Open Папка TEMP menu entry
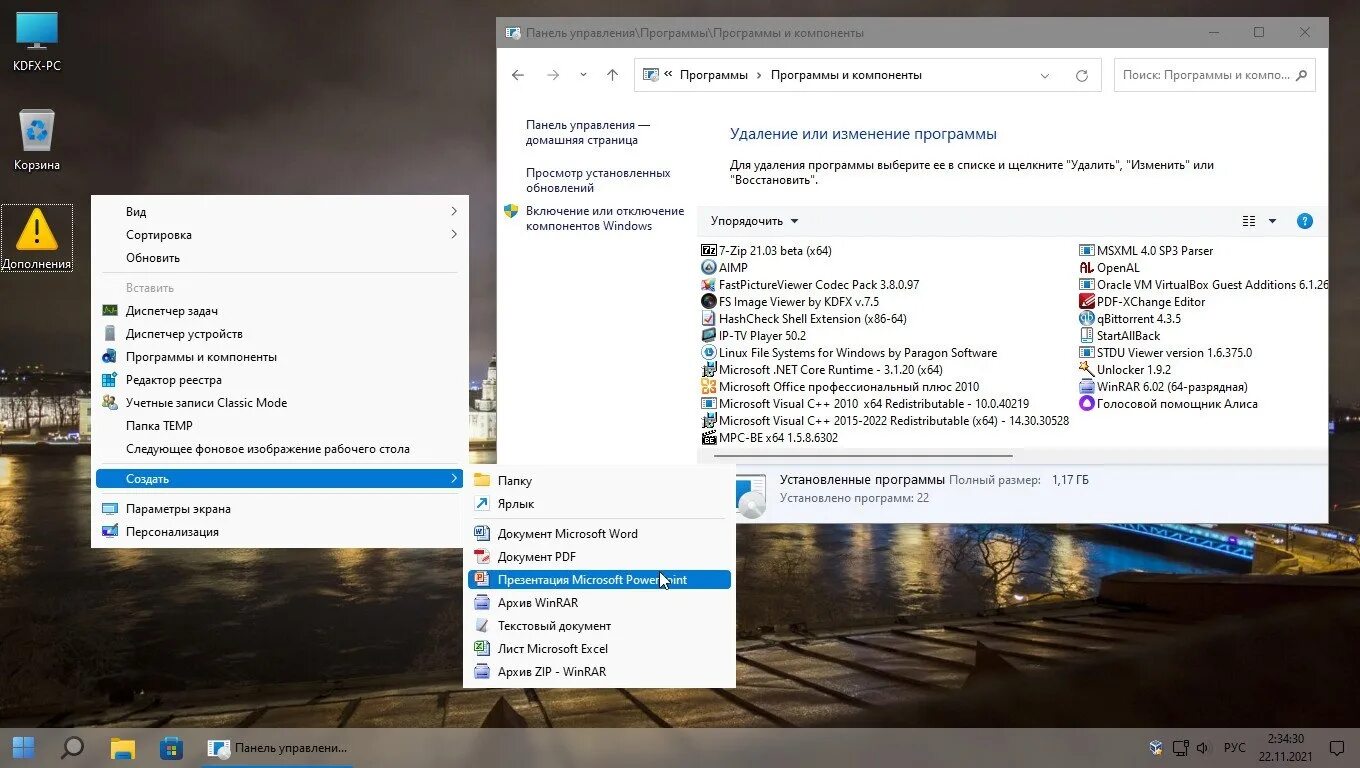 point(279,426)
